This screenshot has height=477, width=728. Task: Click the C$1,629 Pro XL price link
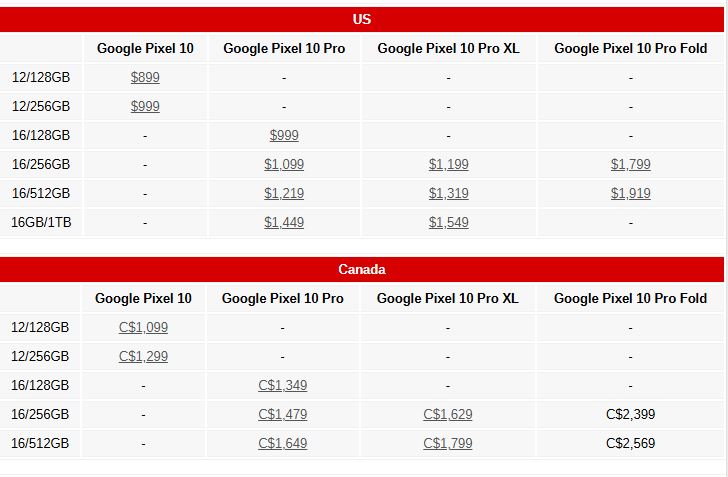click(447, 414)
